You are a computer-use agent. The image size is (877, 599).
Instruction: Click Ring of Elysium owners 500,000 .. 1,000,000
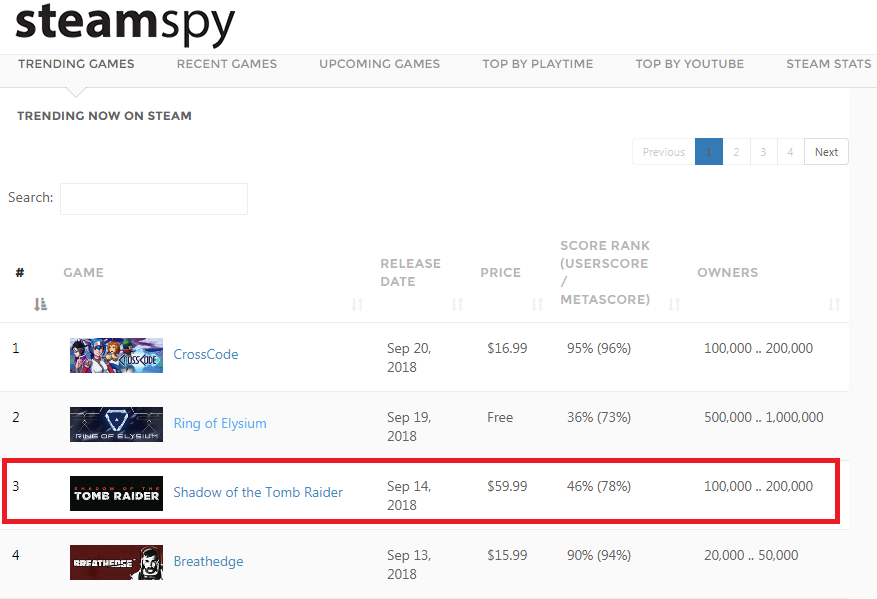(x=763, y=417)
